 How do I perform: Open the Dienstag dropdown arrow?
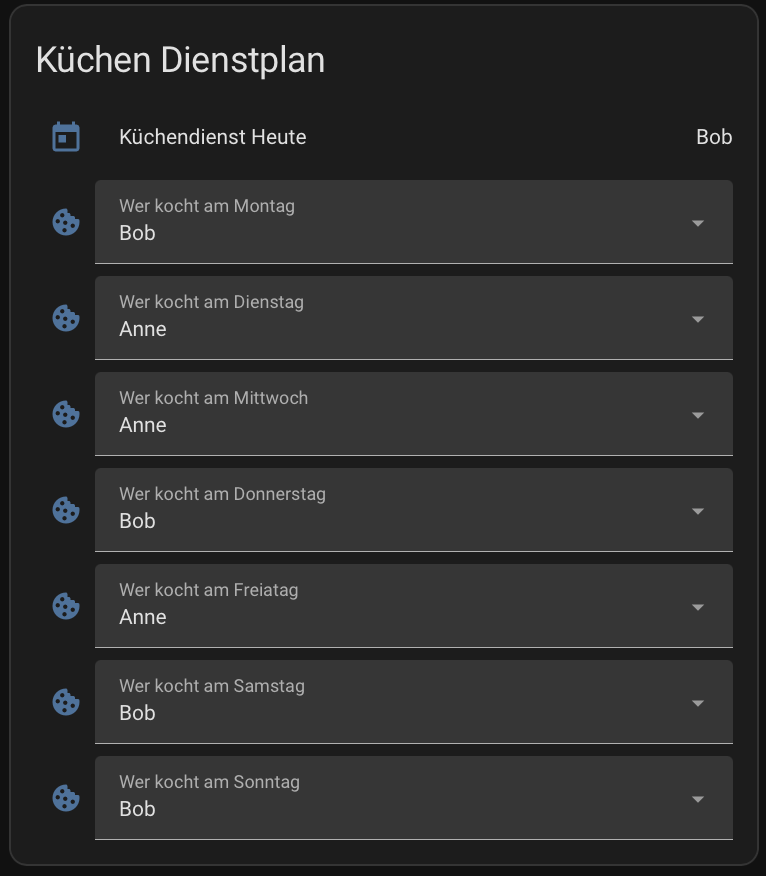698,319
